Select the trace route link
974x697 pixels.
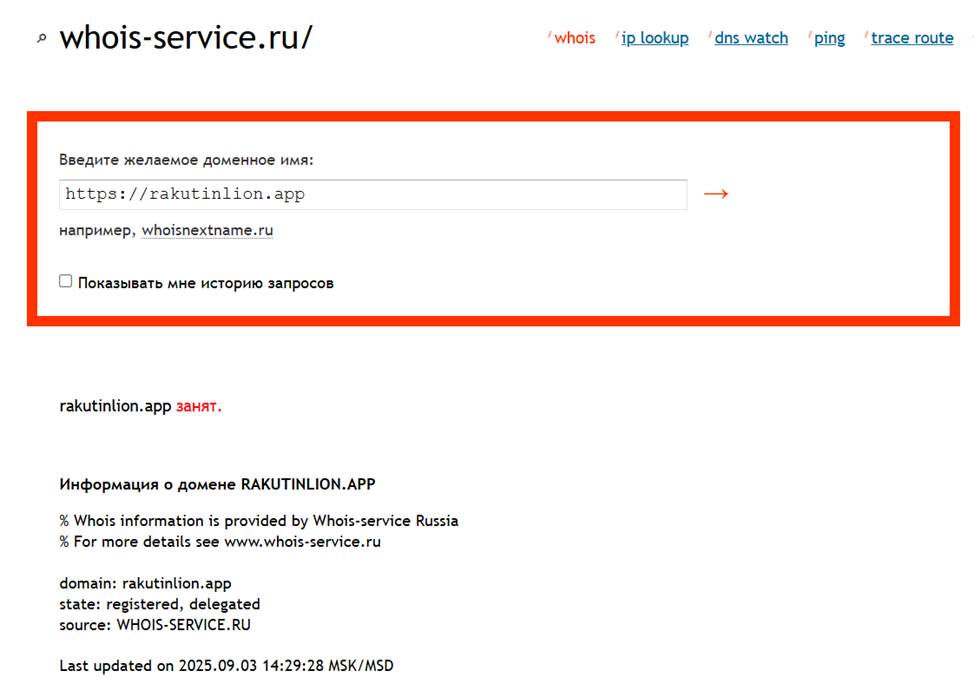[912, 38]
